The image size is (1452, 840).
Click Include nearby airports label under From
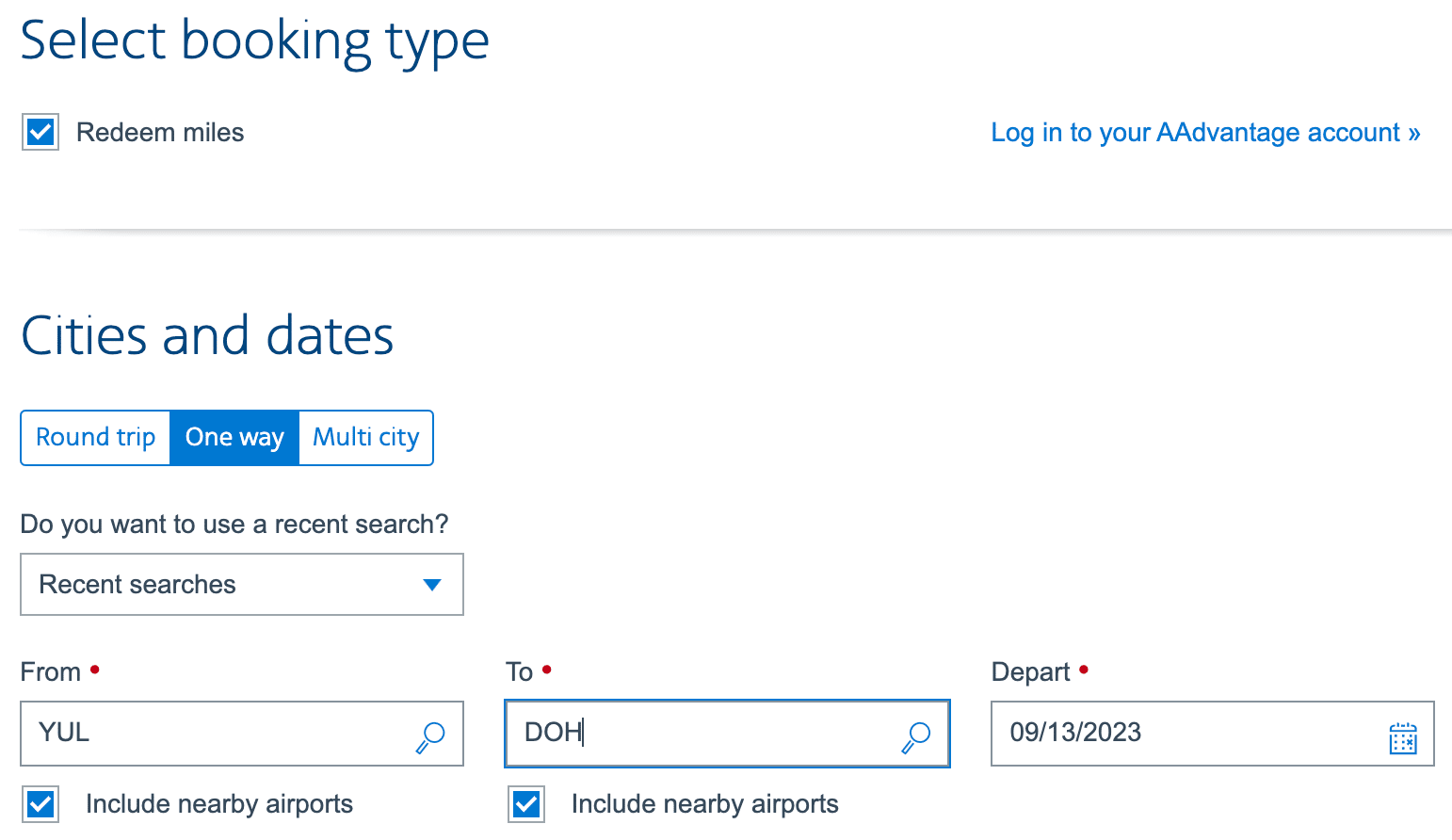coord(218,804)
